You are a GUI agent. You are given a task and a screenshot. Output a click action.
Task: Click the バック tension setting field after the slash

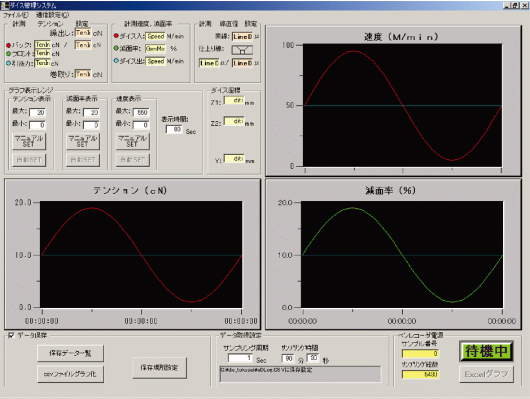83,45
